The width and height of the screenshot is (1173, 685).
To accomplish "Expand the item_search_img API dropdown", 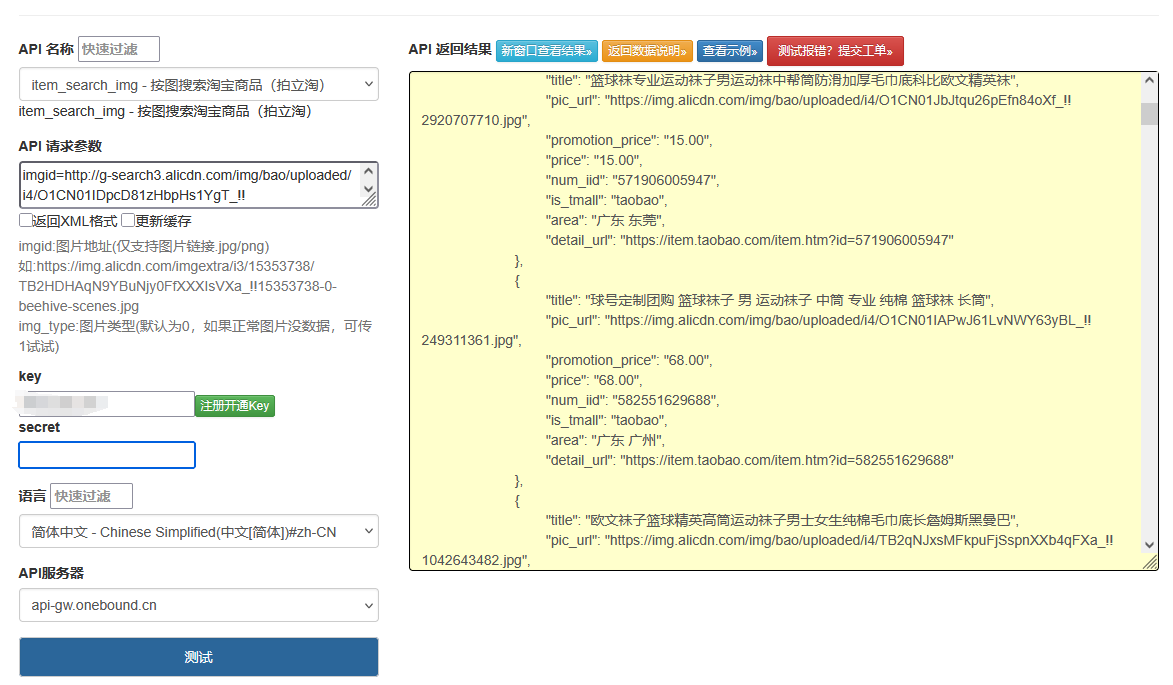I will [x=198, y=85].
